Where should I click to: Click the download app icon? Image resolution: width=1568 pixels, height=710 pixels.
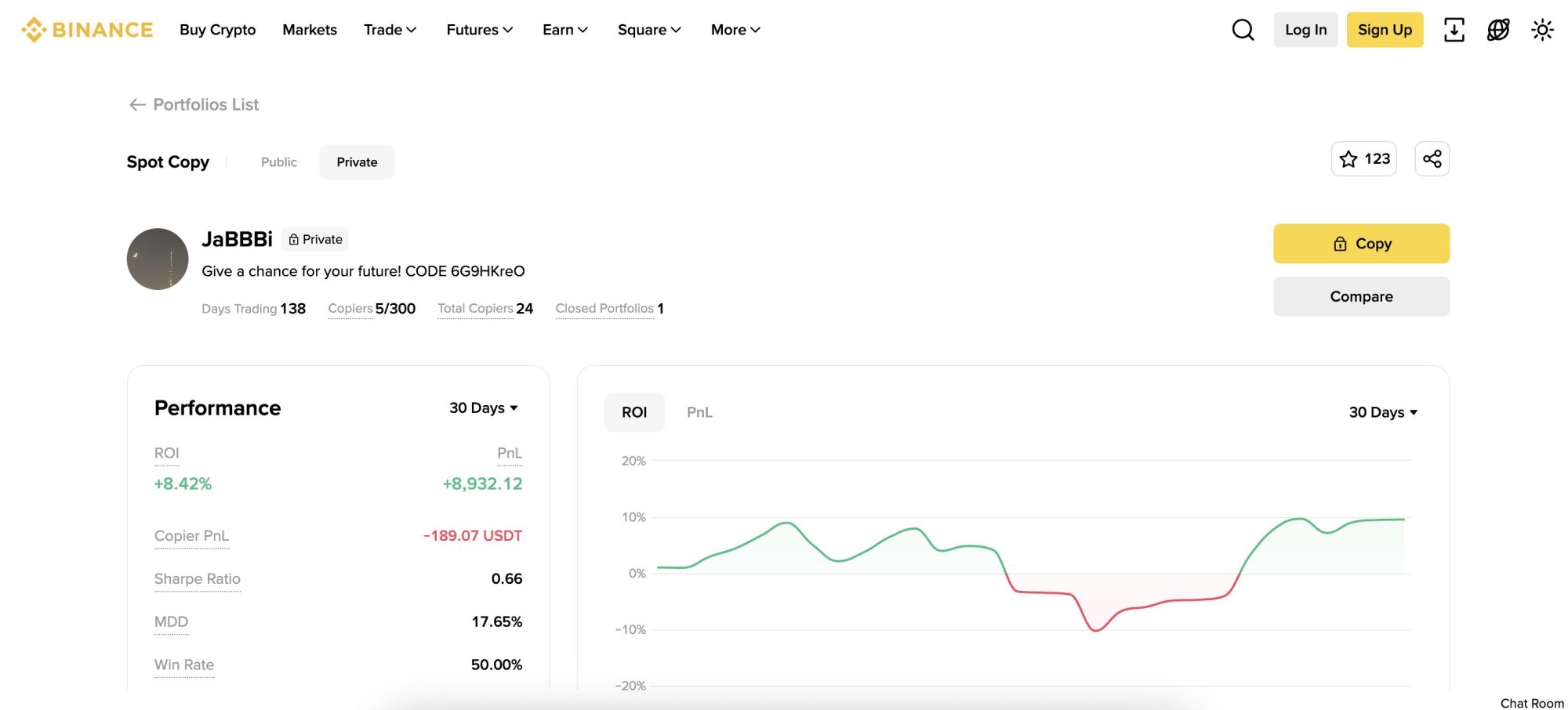coord(1454,29)
